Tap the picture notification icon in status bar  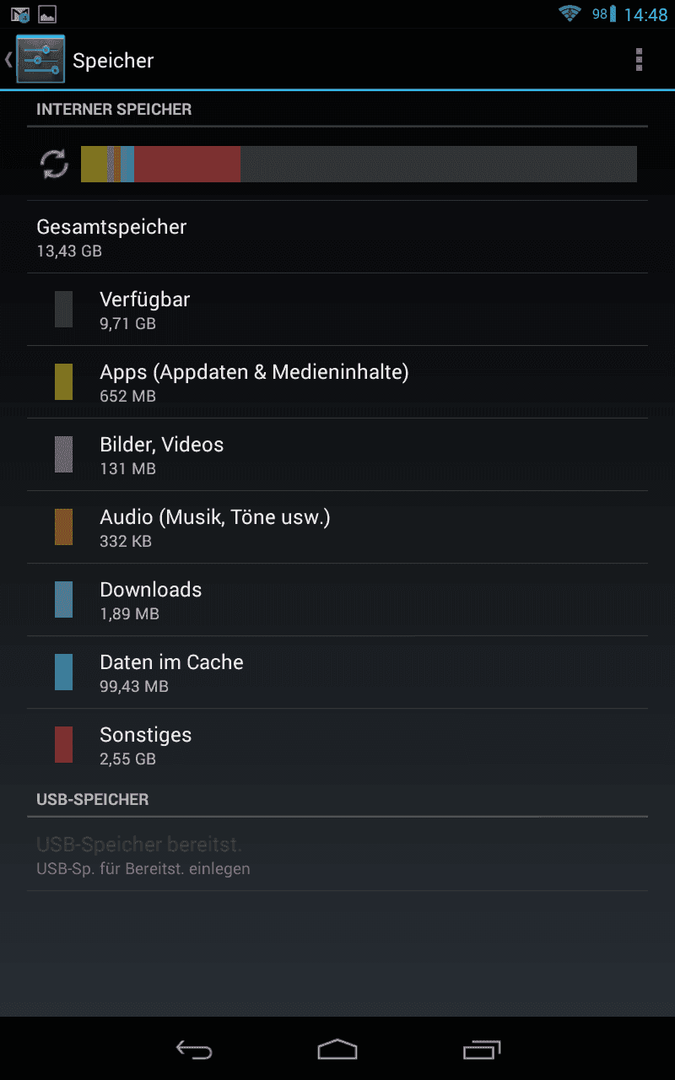[47, 14]
